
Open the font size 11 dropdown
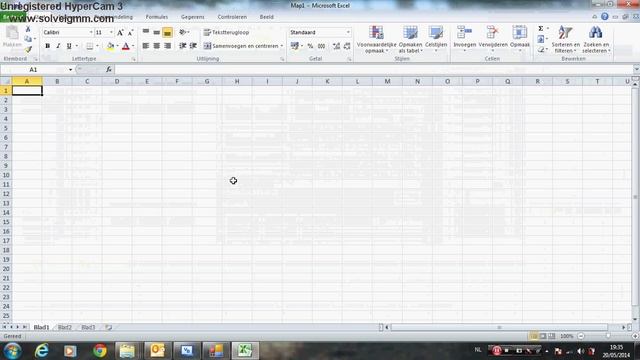click(x=111, y=33)
